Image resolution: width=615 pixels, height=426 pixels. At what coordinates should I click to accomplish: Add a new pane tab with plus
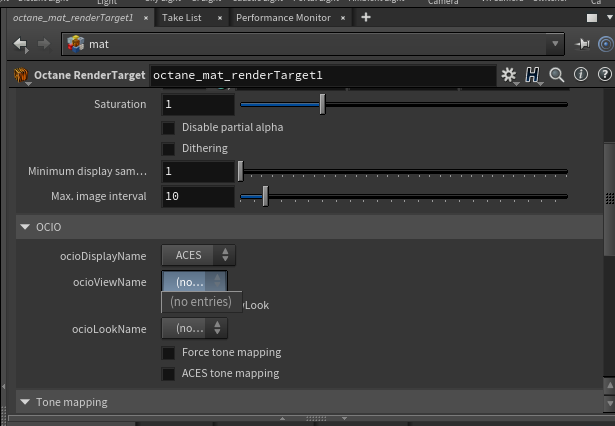pyautogui.click(x=366, y=17)
